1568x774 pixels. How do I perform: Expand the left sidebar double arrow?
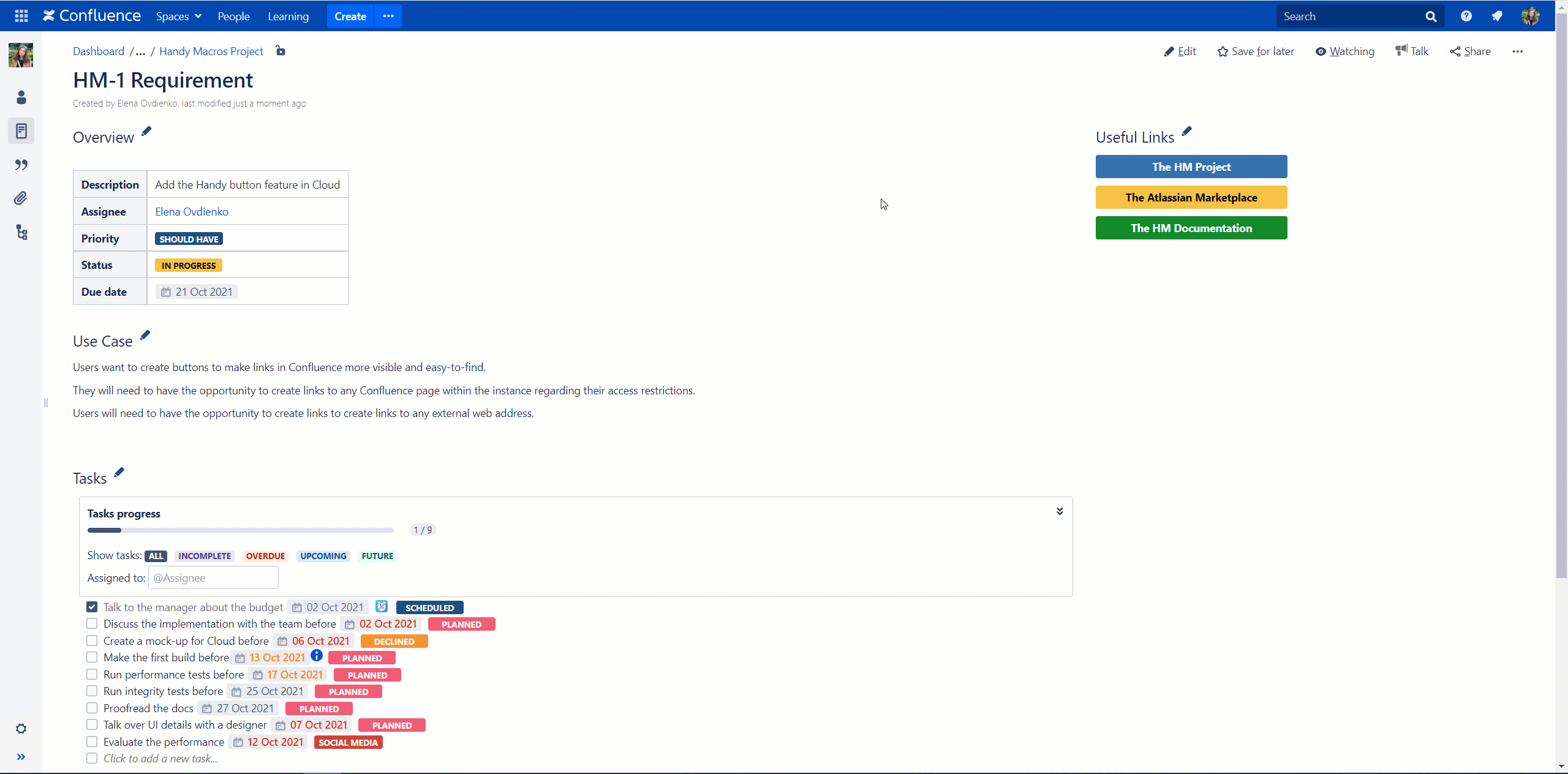click(x=21, y=757)
